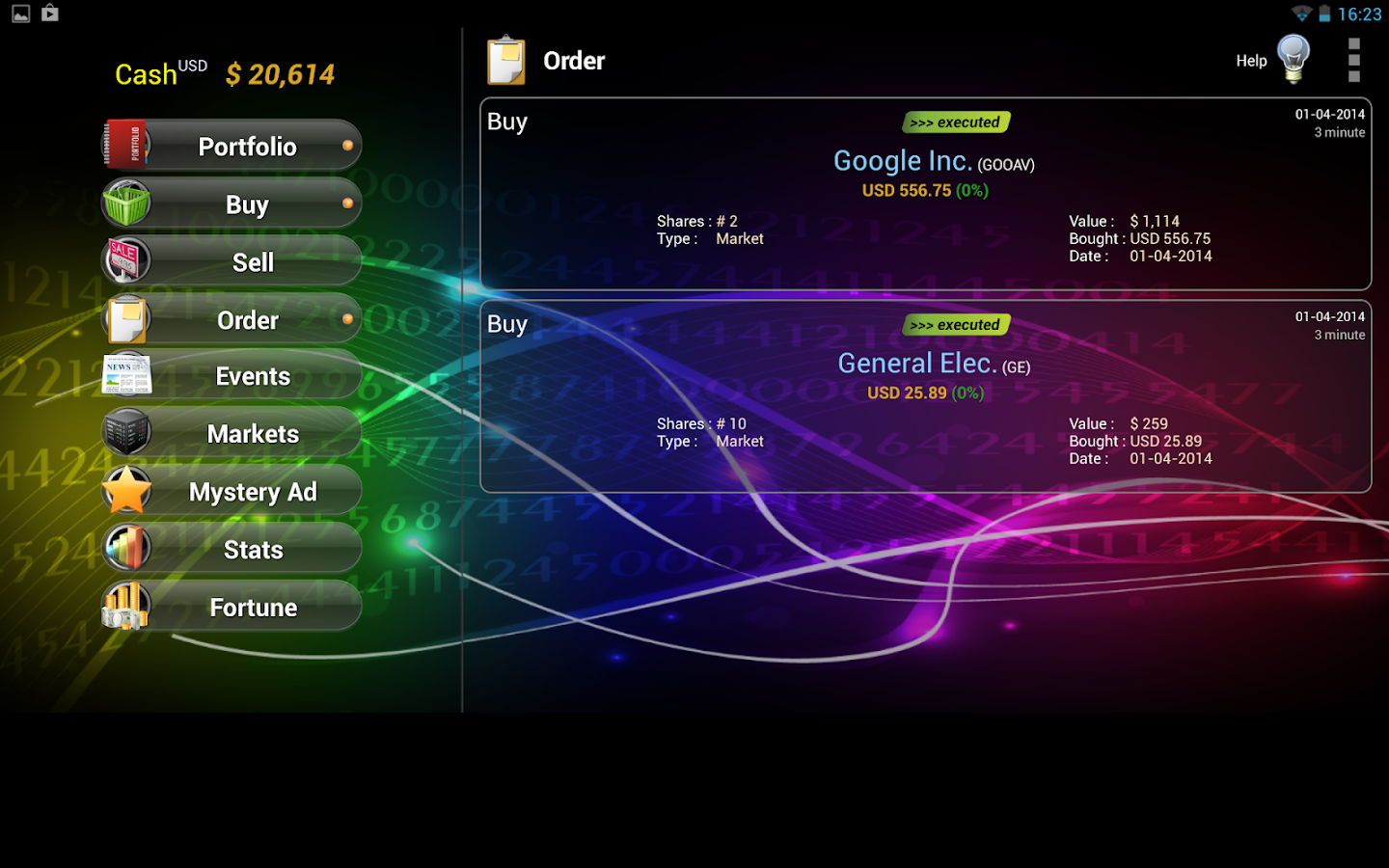This screenshot has width=1389, height=868.
Task: Tap the clipboard icon in Order header
Action: (506, 61)
